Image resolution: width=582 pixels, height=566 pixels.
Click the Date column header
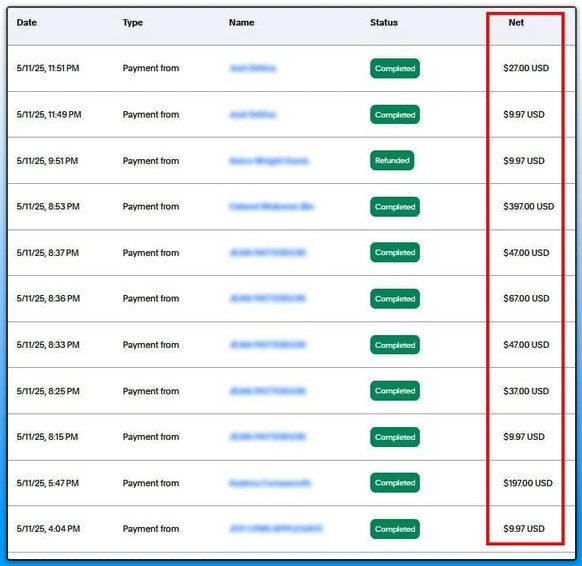click(27, 23)
